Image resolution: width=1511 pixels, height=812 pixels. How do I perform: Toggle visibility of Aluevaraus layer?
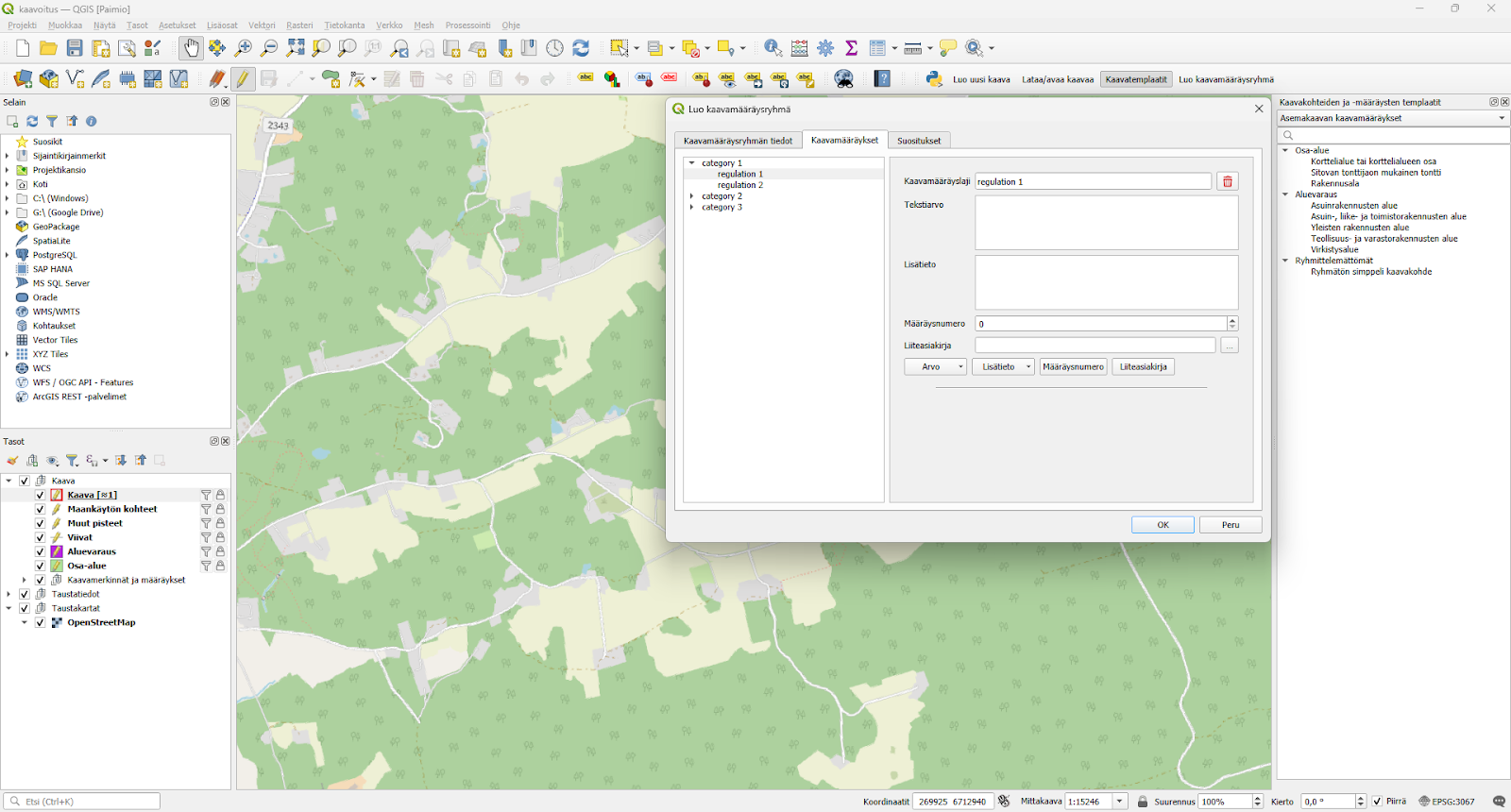tap(40, 551)
